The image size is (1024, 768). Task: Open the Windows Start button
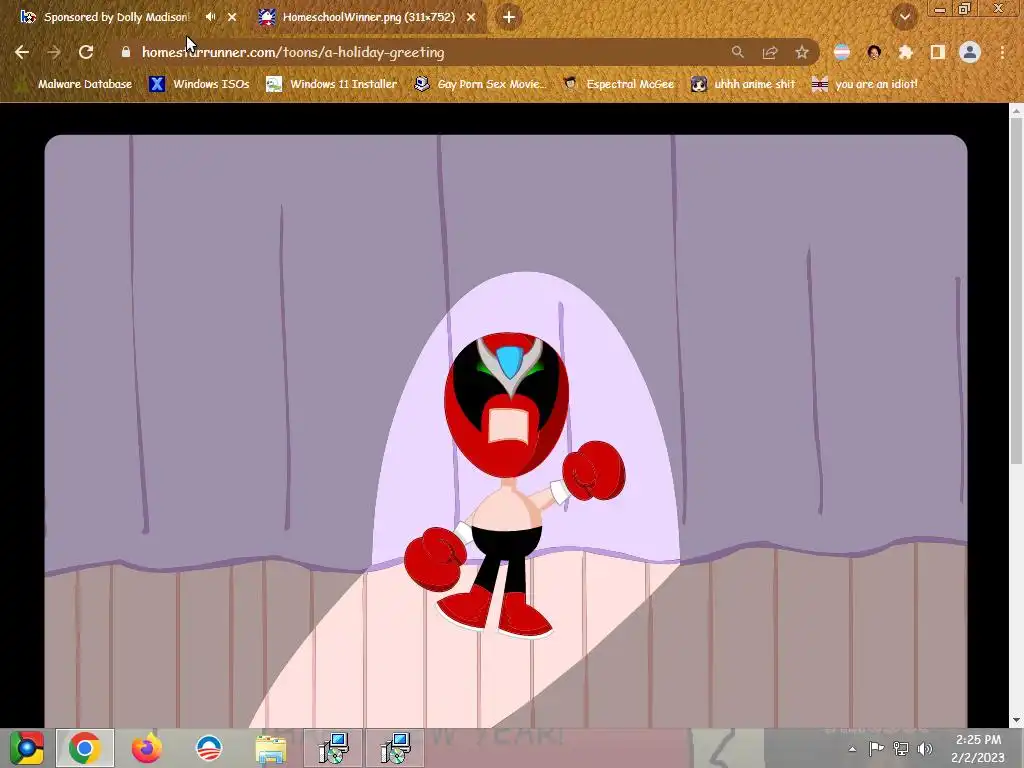(x=26, y=748)
